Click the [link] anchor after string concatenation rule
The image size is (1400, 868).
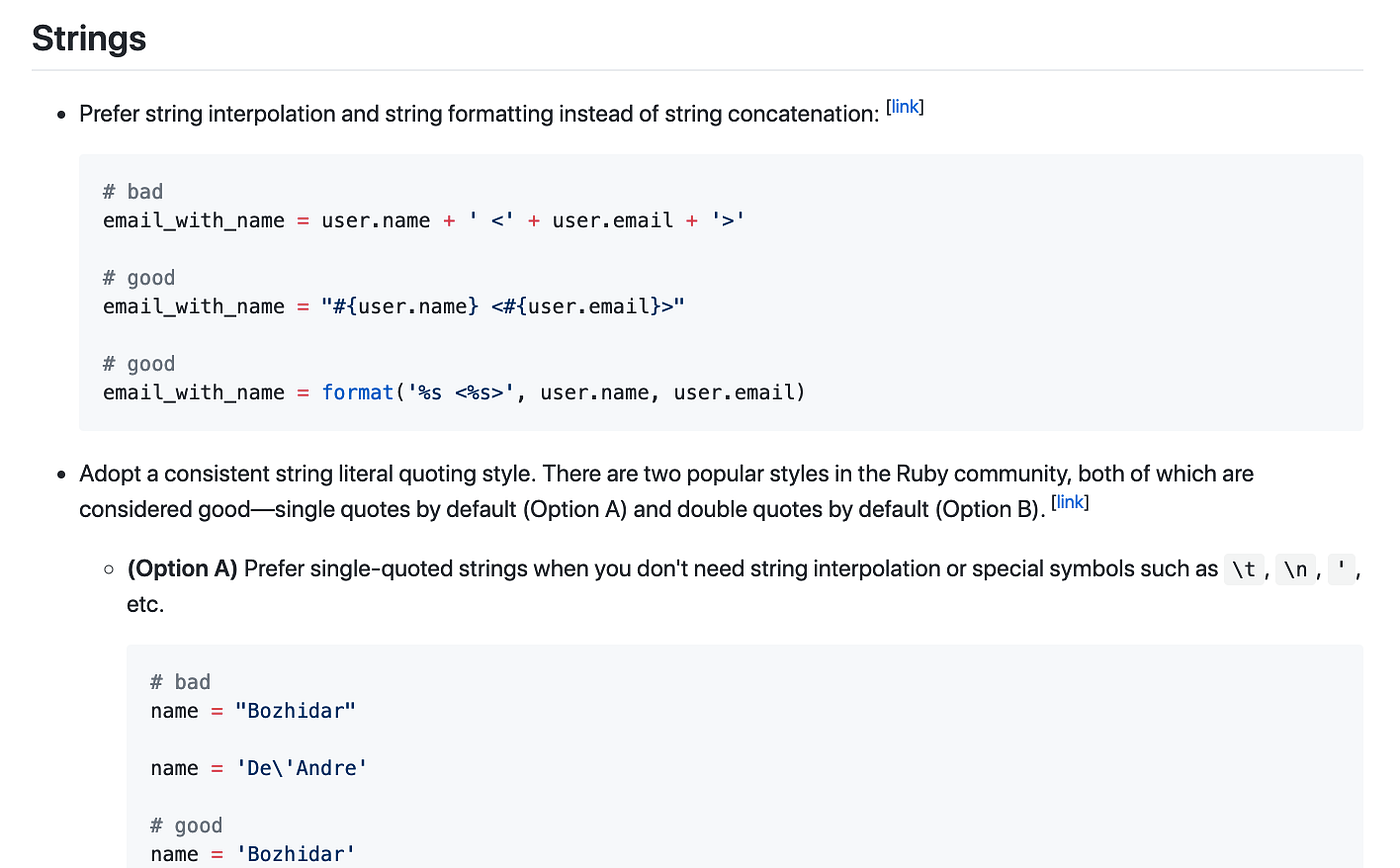pos(905,106)
